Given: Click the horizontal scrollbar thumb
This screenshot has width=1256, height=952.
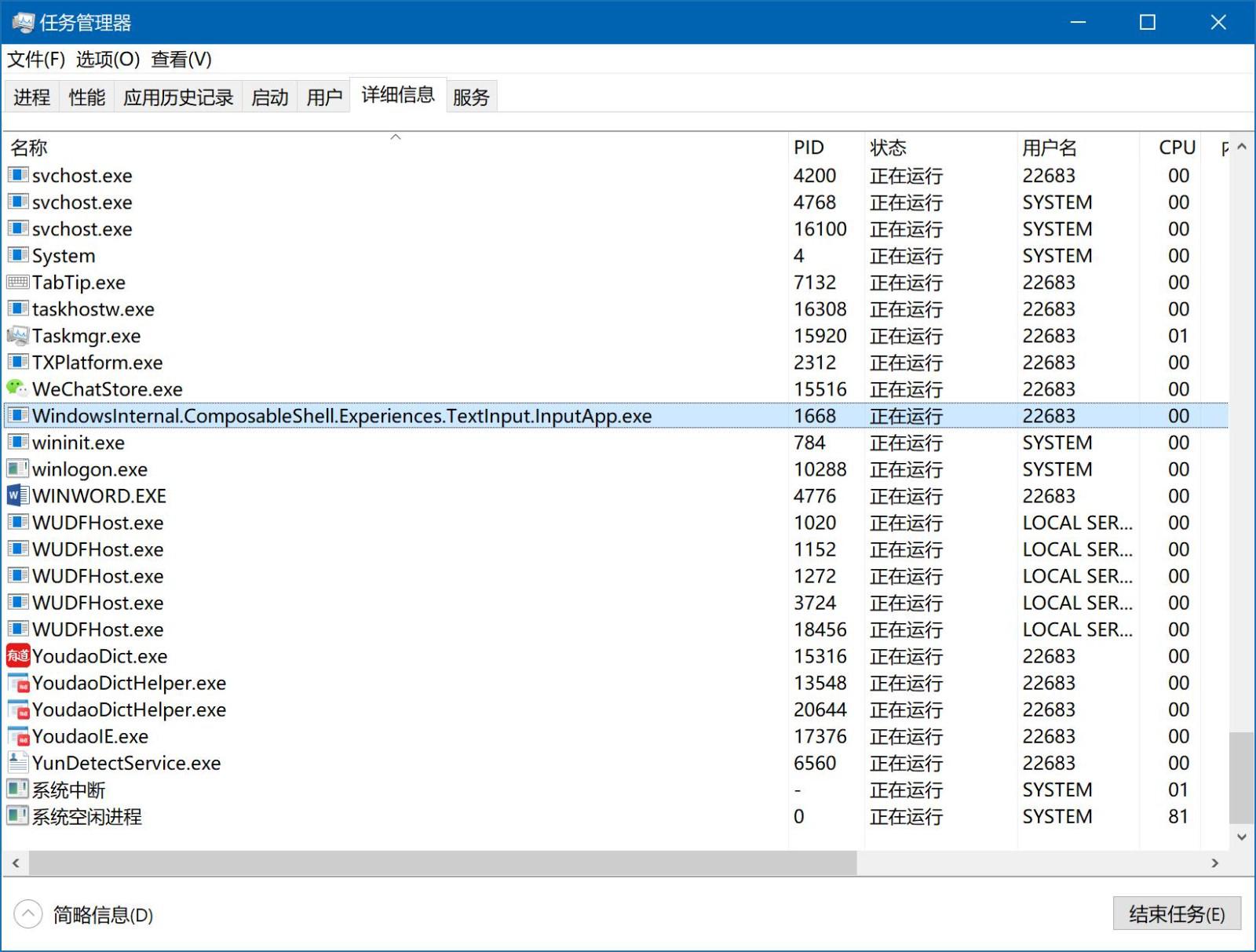Looking at the screenshot, I should point(443,863).
